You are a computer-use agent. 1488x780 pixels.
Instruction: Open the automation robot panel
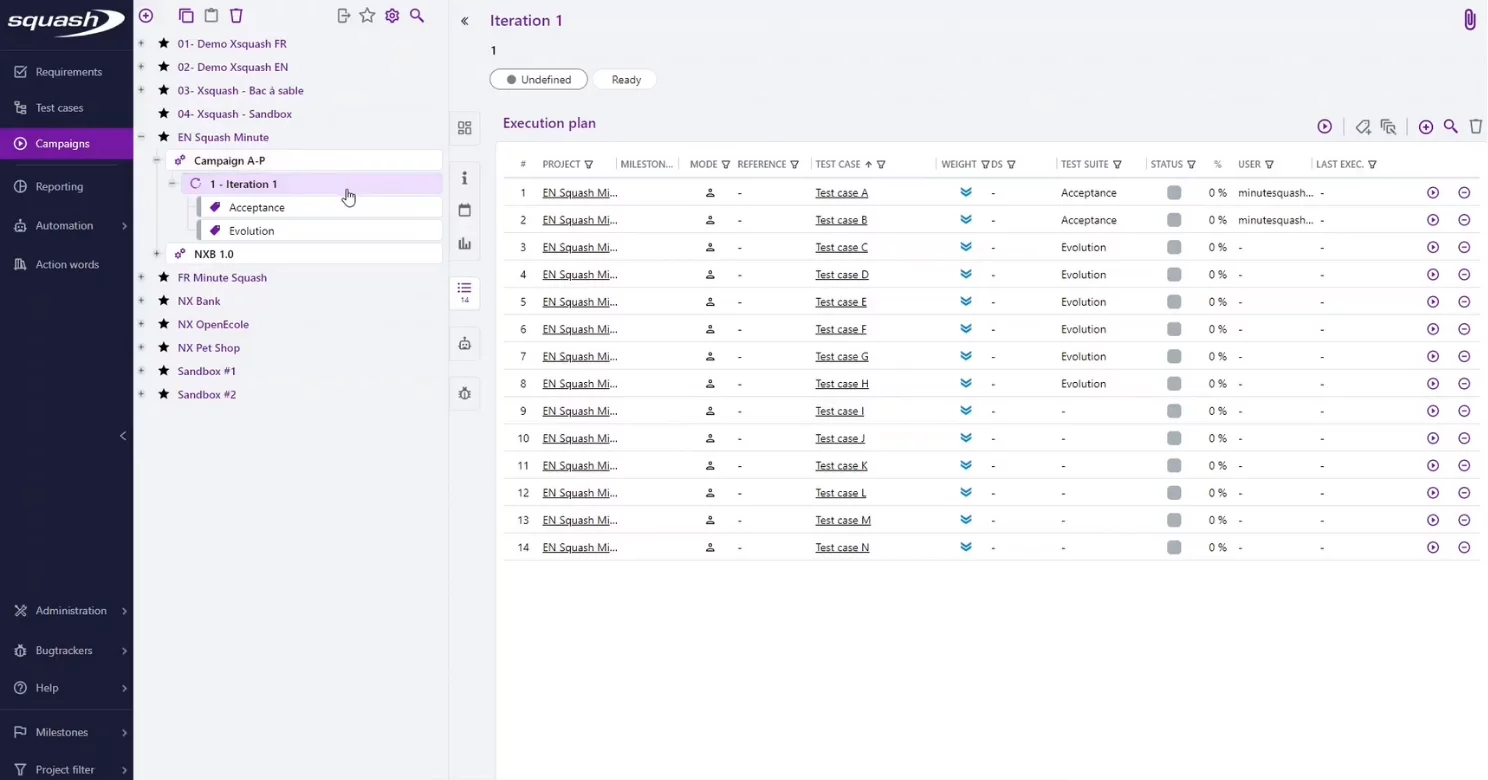click(464, 343)
